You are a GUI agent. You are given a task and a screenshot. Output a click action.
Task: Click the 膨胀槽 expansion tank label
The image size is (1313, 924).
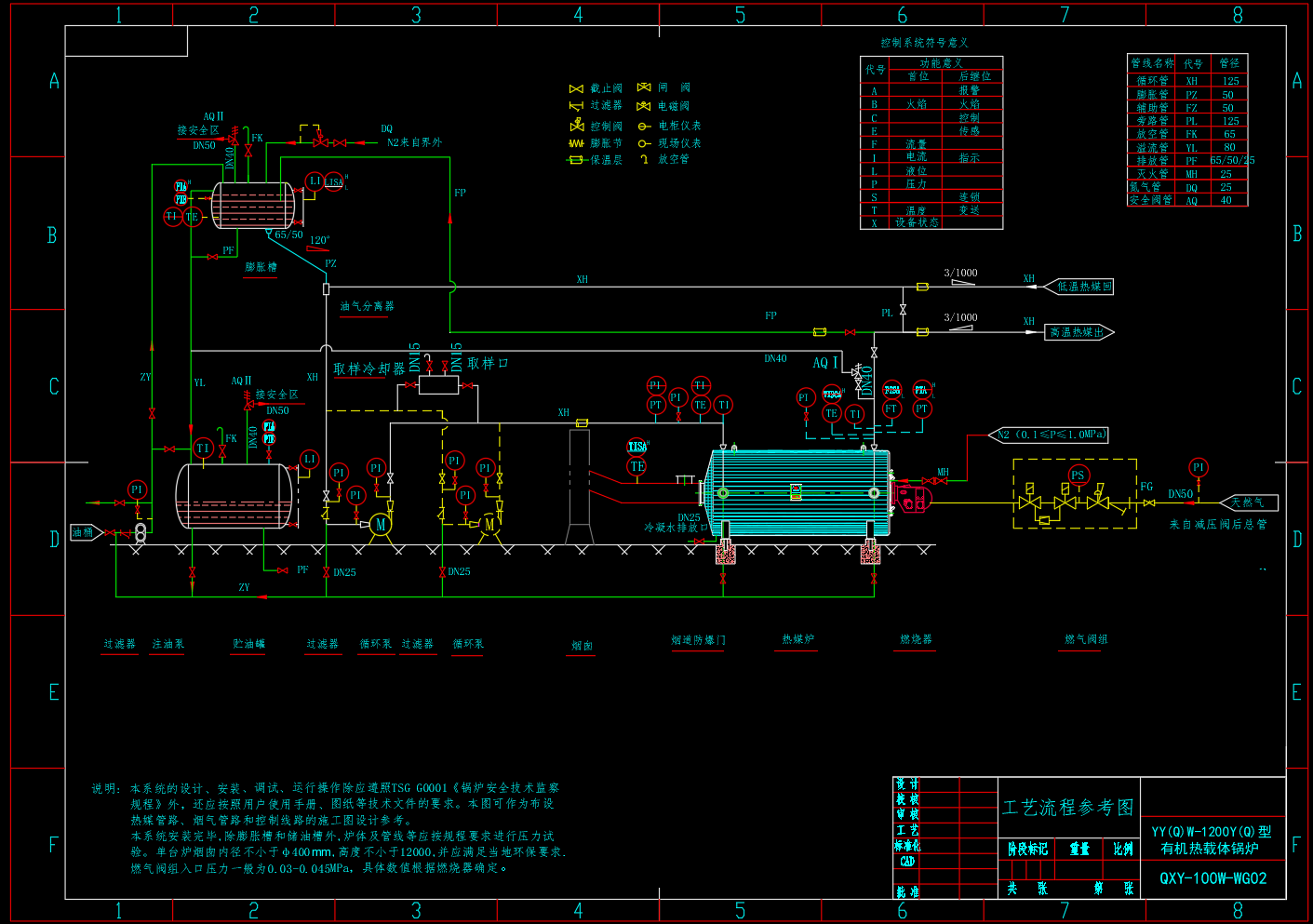261,267
